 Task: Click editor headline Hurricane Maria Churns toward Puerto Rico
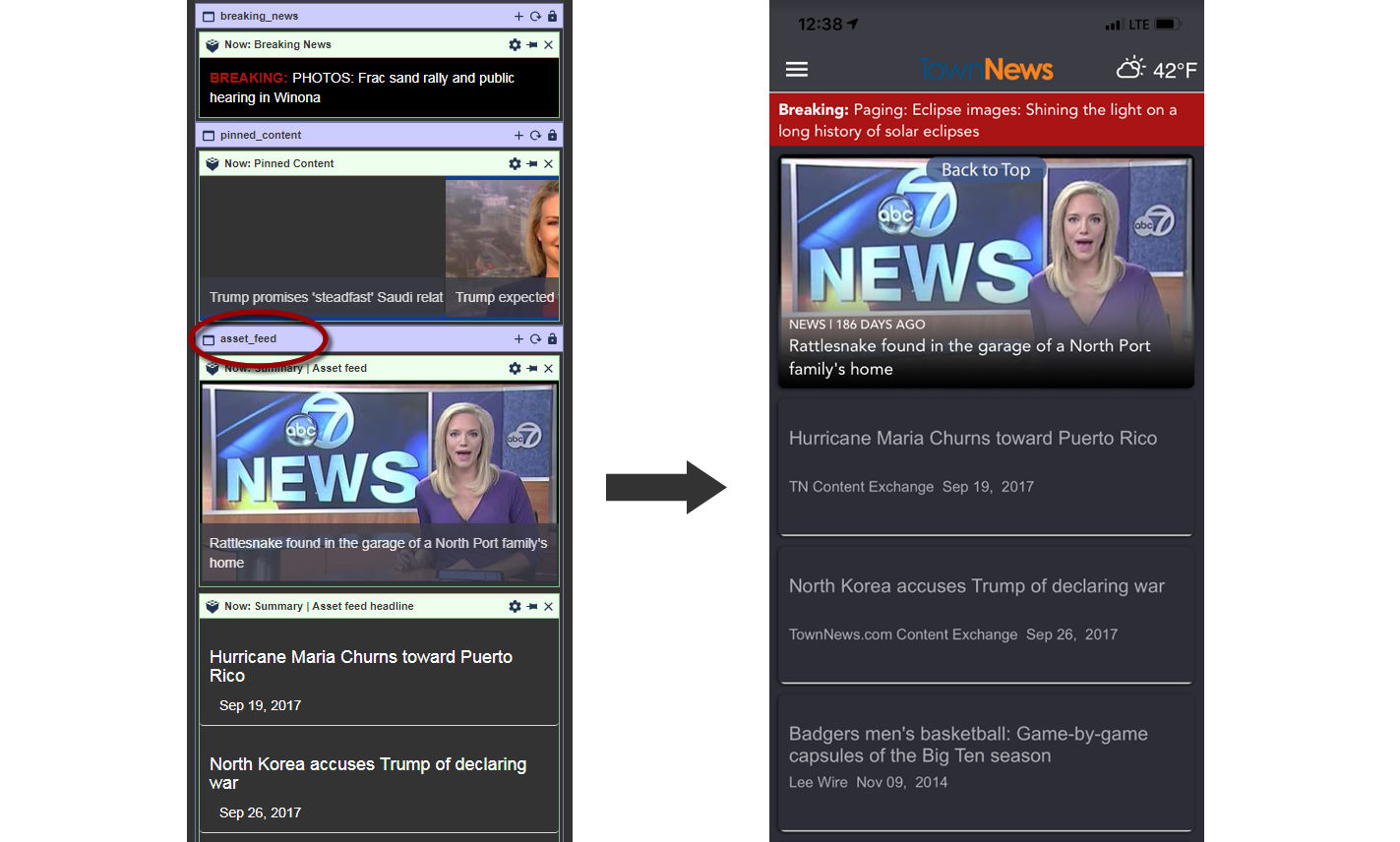(361, 666)
